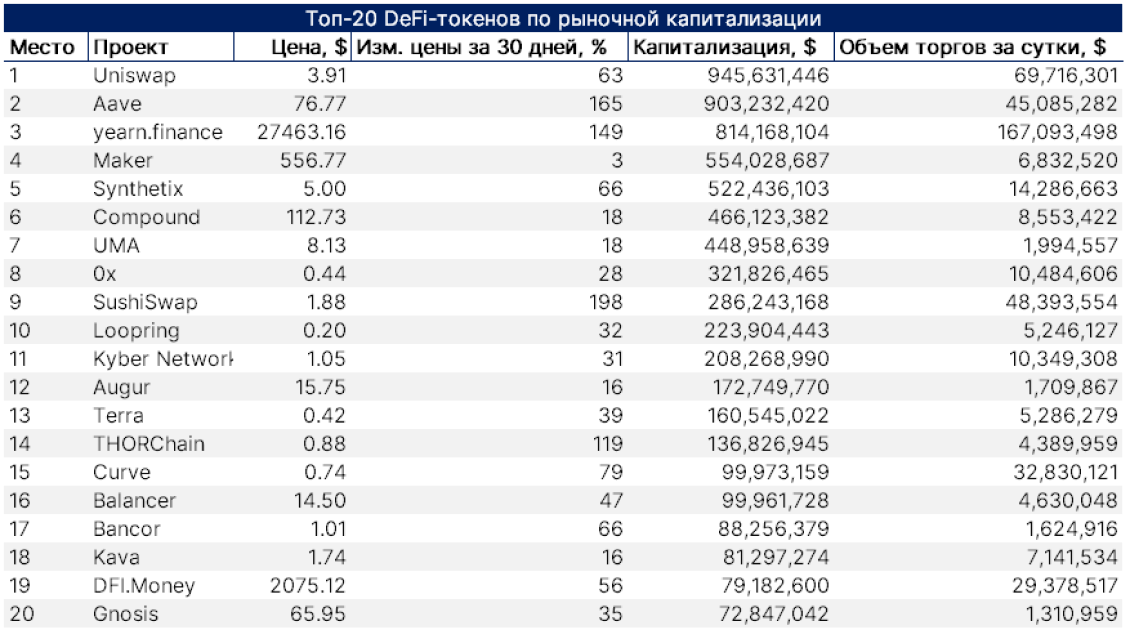Click the price value 112.73

(x=316, y=217)
